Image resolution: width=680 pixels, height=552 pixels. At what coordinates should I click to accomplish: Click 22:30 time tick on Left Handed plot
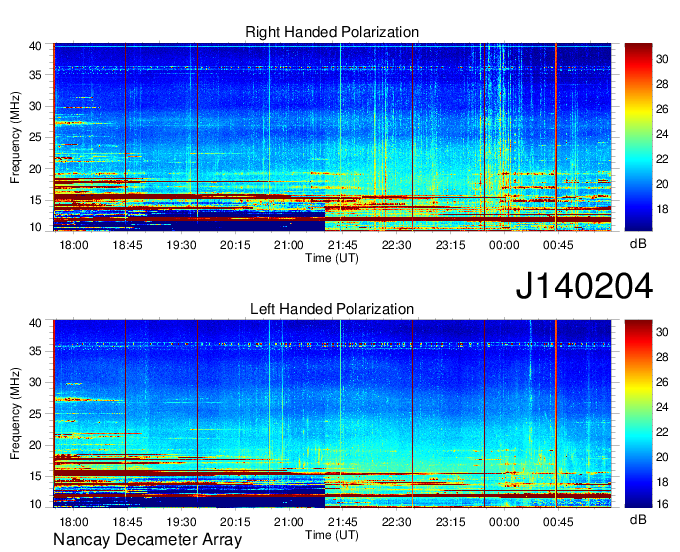[396, 522]
